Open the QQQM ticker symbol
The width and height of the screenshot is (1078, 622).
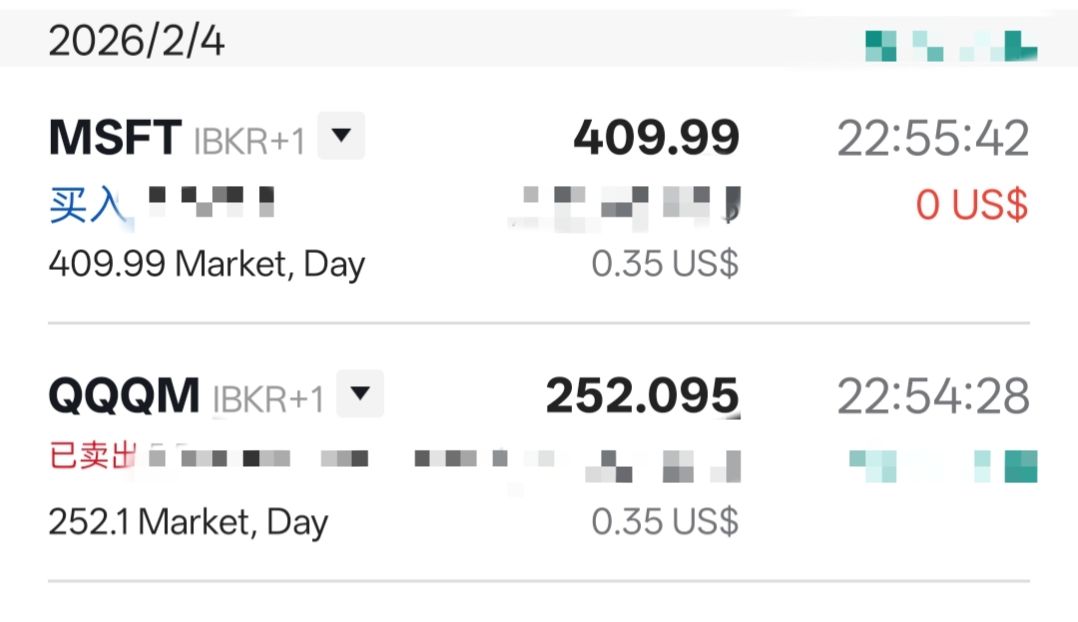(124, 396)
